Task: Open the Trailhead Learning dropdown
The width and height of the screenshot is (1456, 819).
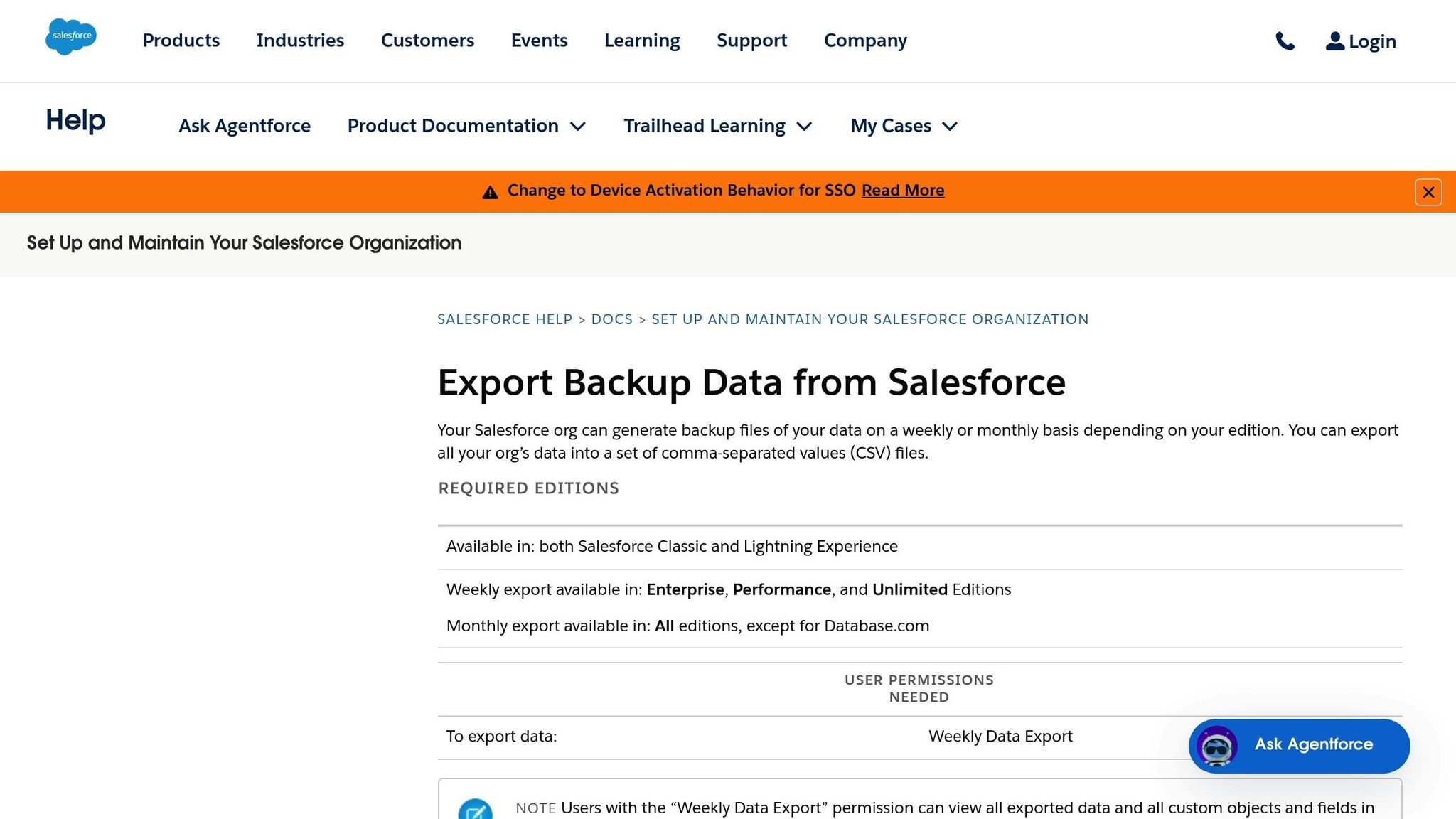Action: (717, 126)
